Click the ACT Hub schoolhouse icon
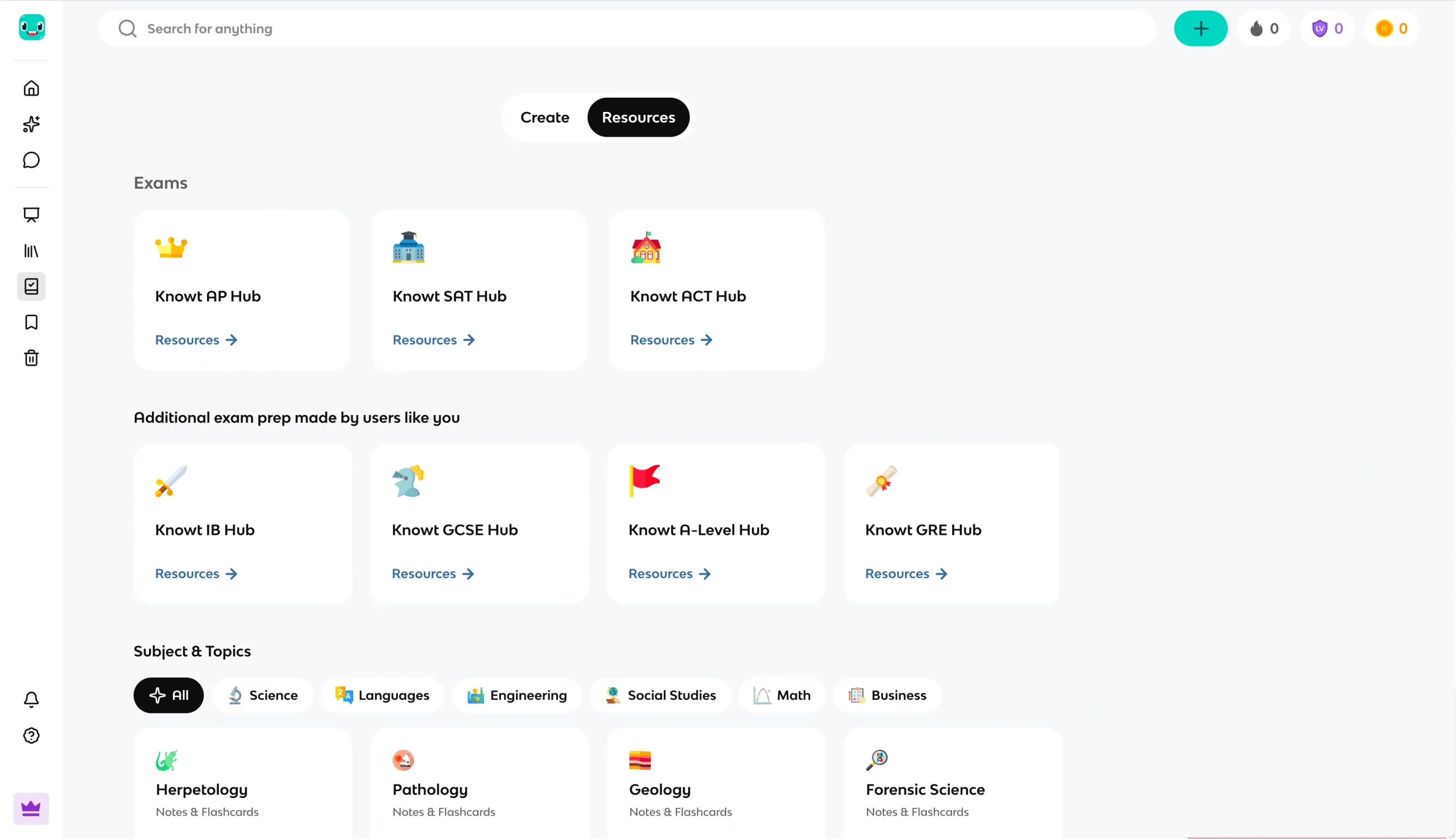 pyautogui.click(x=646, y=248)
